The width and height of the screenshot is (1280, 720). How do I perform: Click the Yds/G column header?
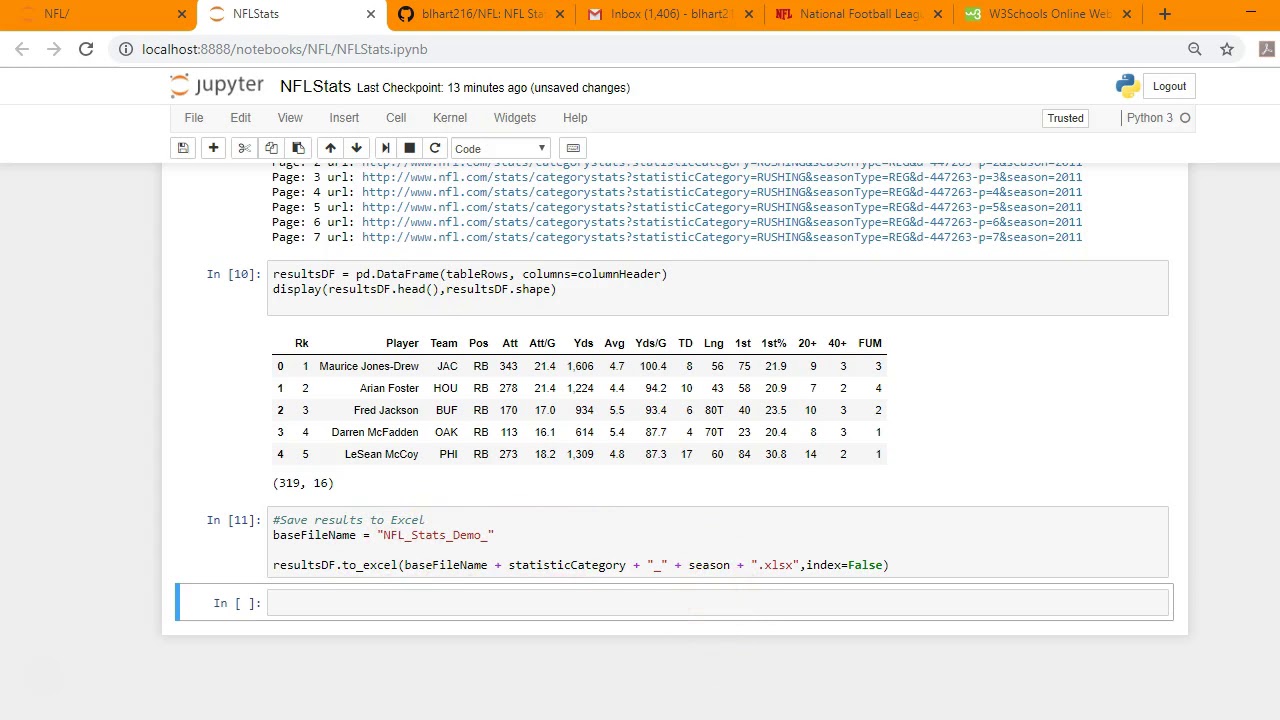651,343
